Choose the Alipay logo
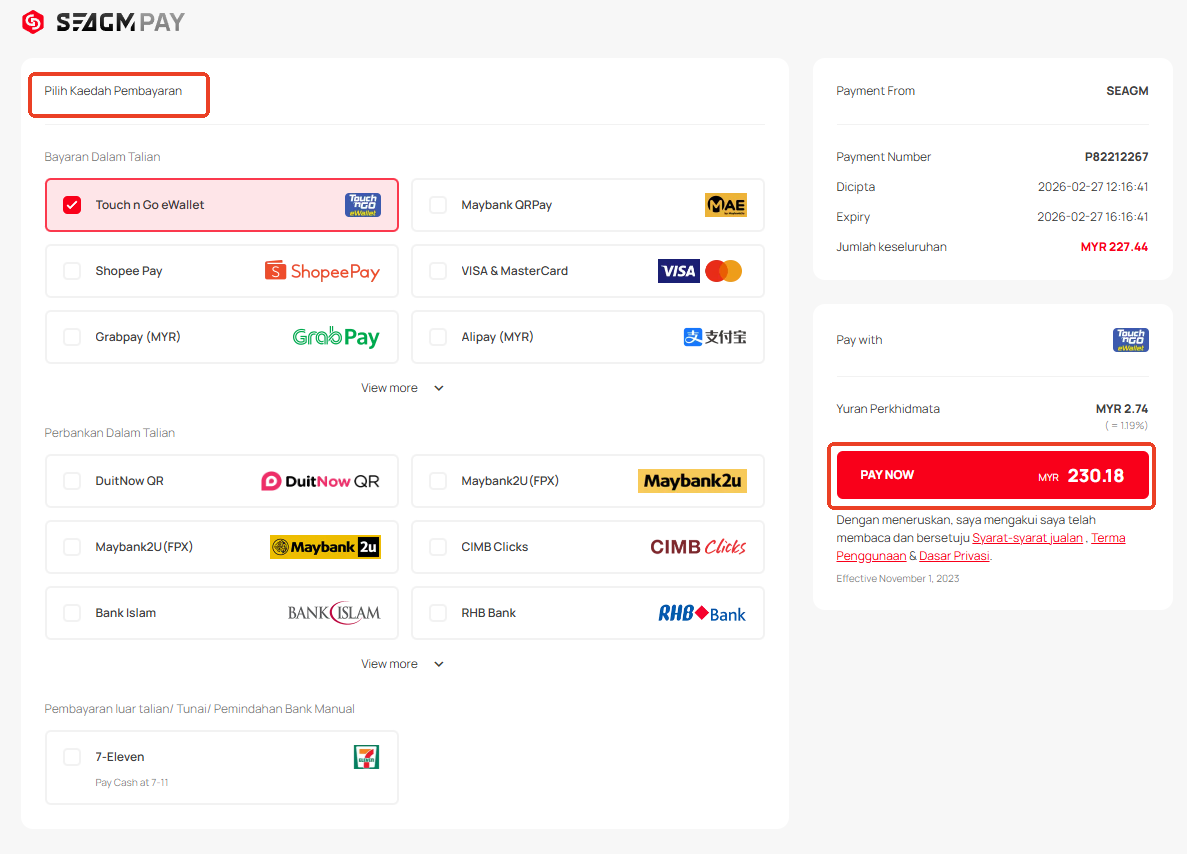Viewport: 1187px width, 854px height. tap(714, 337)
